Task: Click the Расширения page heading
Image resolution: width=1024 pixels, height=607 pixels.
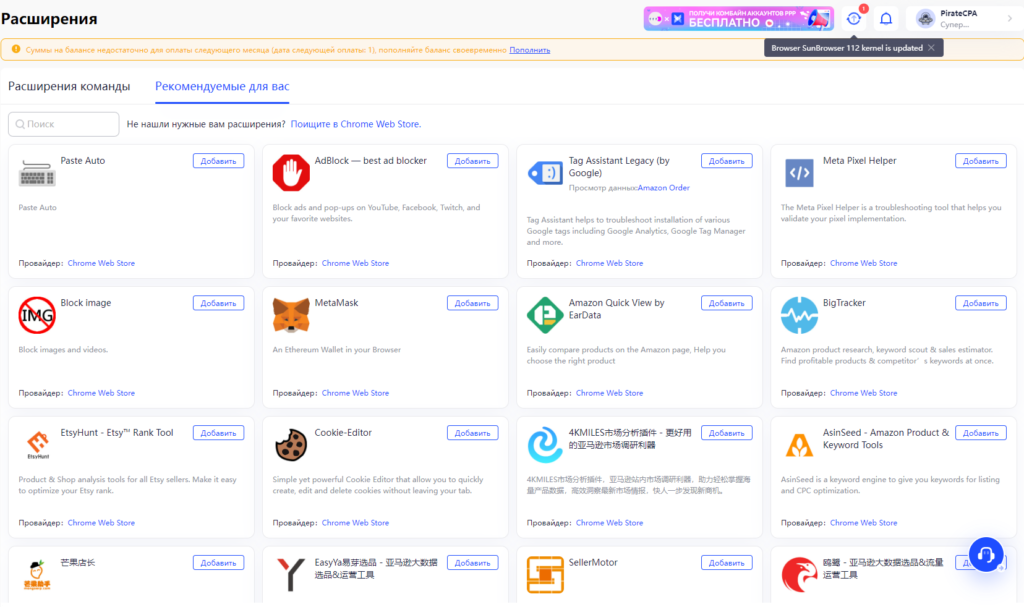Action: 49,19
